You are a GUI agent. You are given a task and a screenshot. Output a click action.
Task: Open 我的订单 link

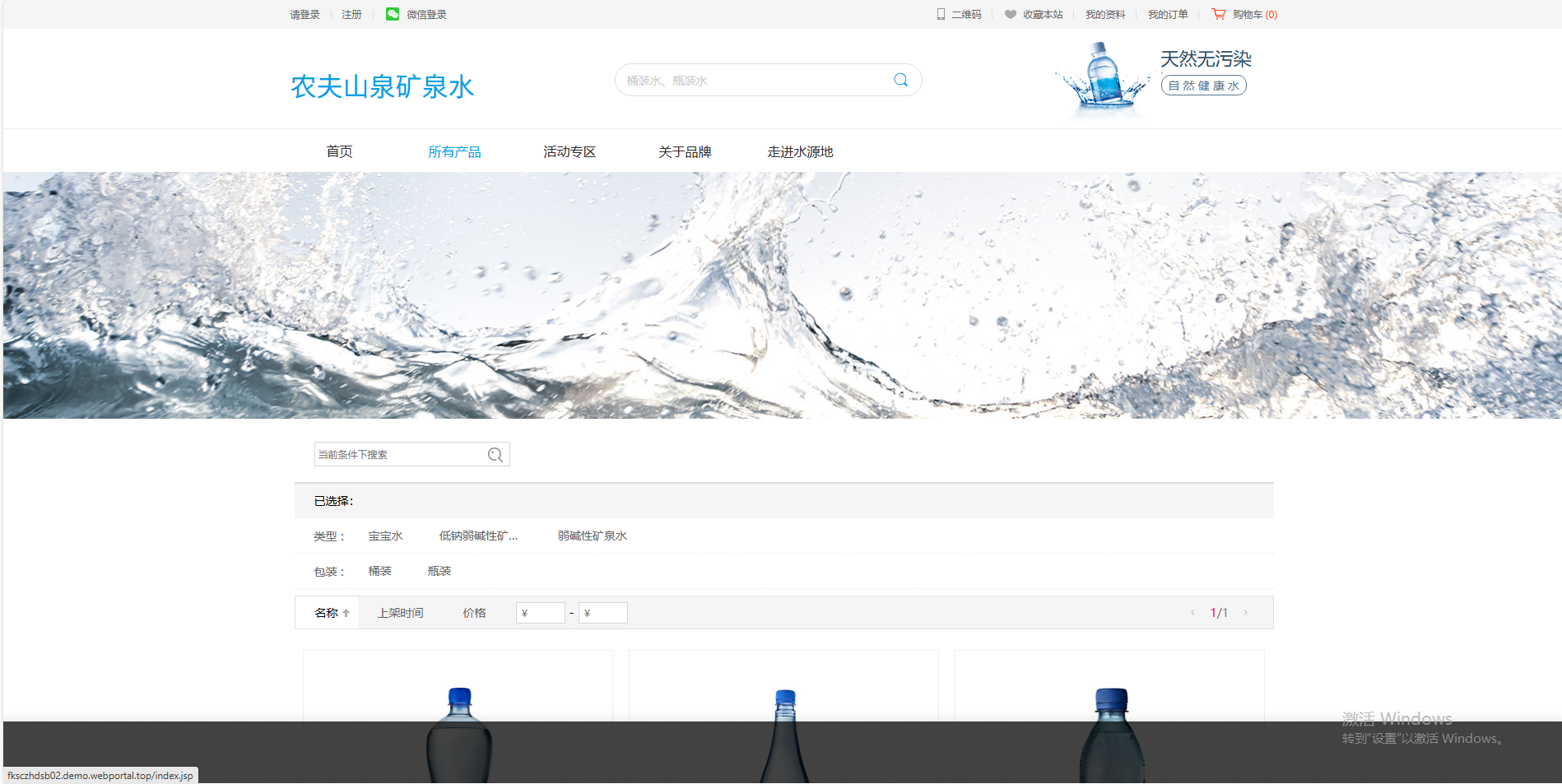tap(1167, 15)
